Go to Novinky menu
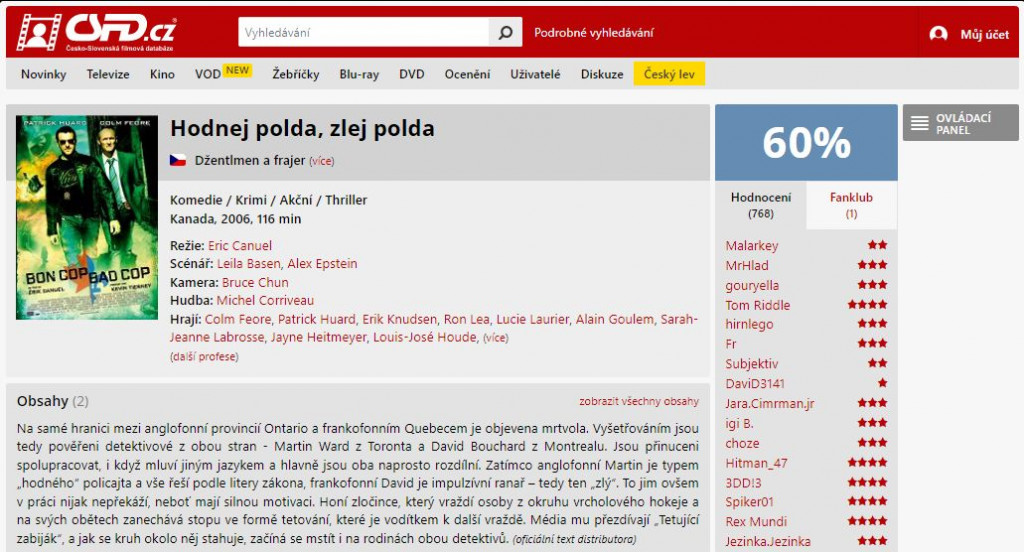The height and width of the screenshot is (552, 1024). pyautogui.click(x=44, y=74)
